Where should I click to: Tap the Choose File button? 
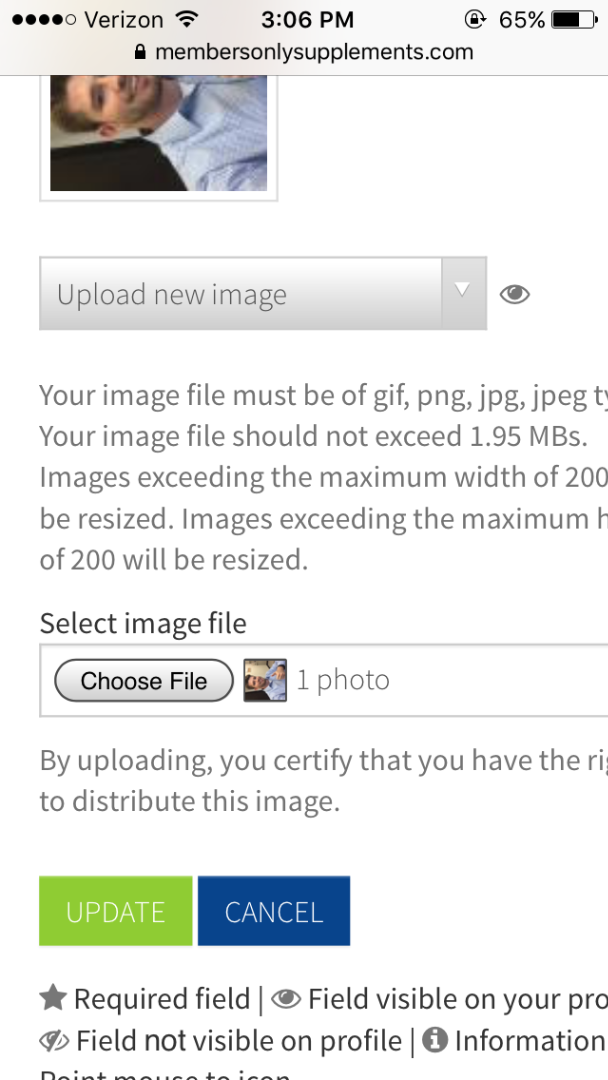pos(144,681)
